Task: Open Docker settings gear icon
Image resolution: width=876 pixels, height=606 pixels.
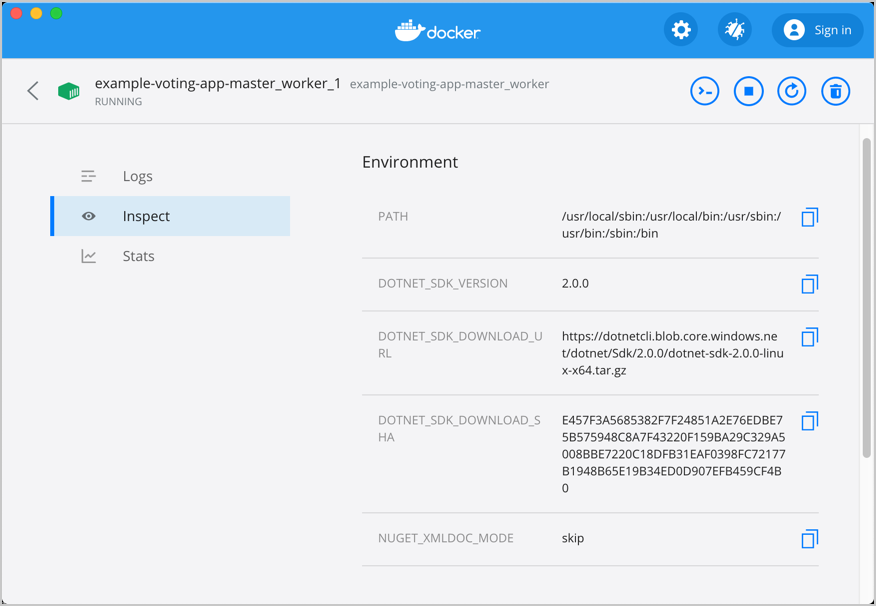Action: (x=681, y=30)
